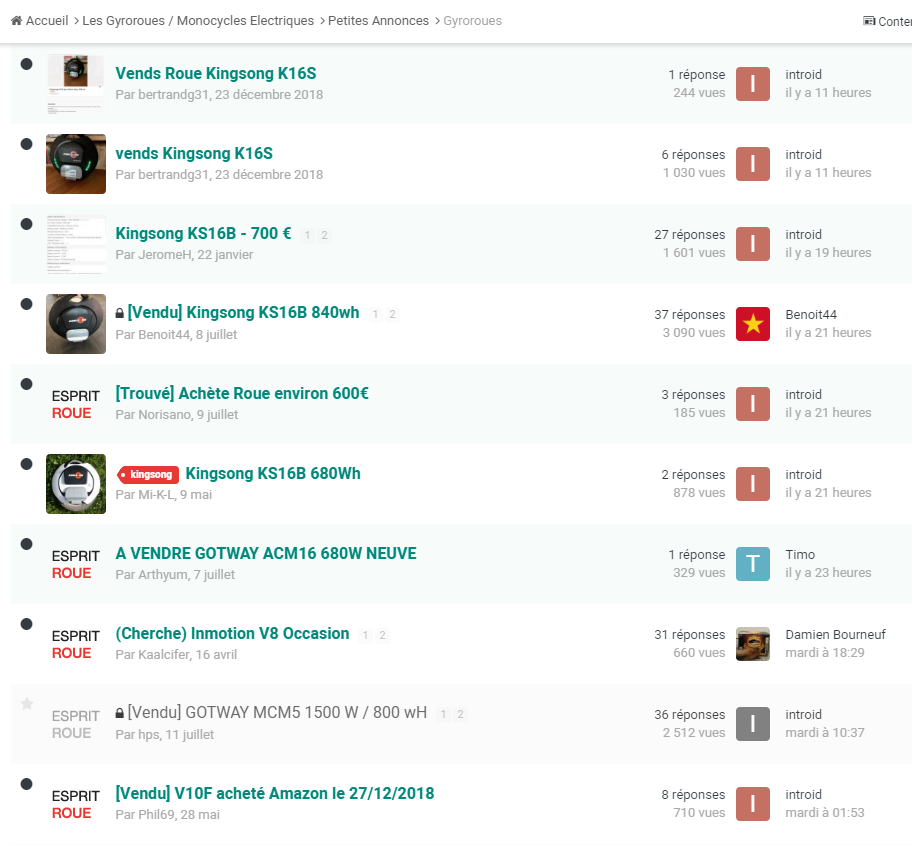Click introid avatar in Kingsong KS16B 680Wh row

tap(753, 484)
